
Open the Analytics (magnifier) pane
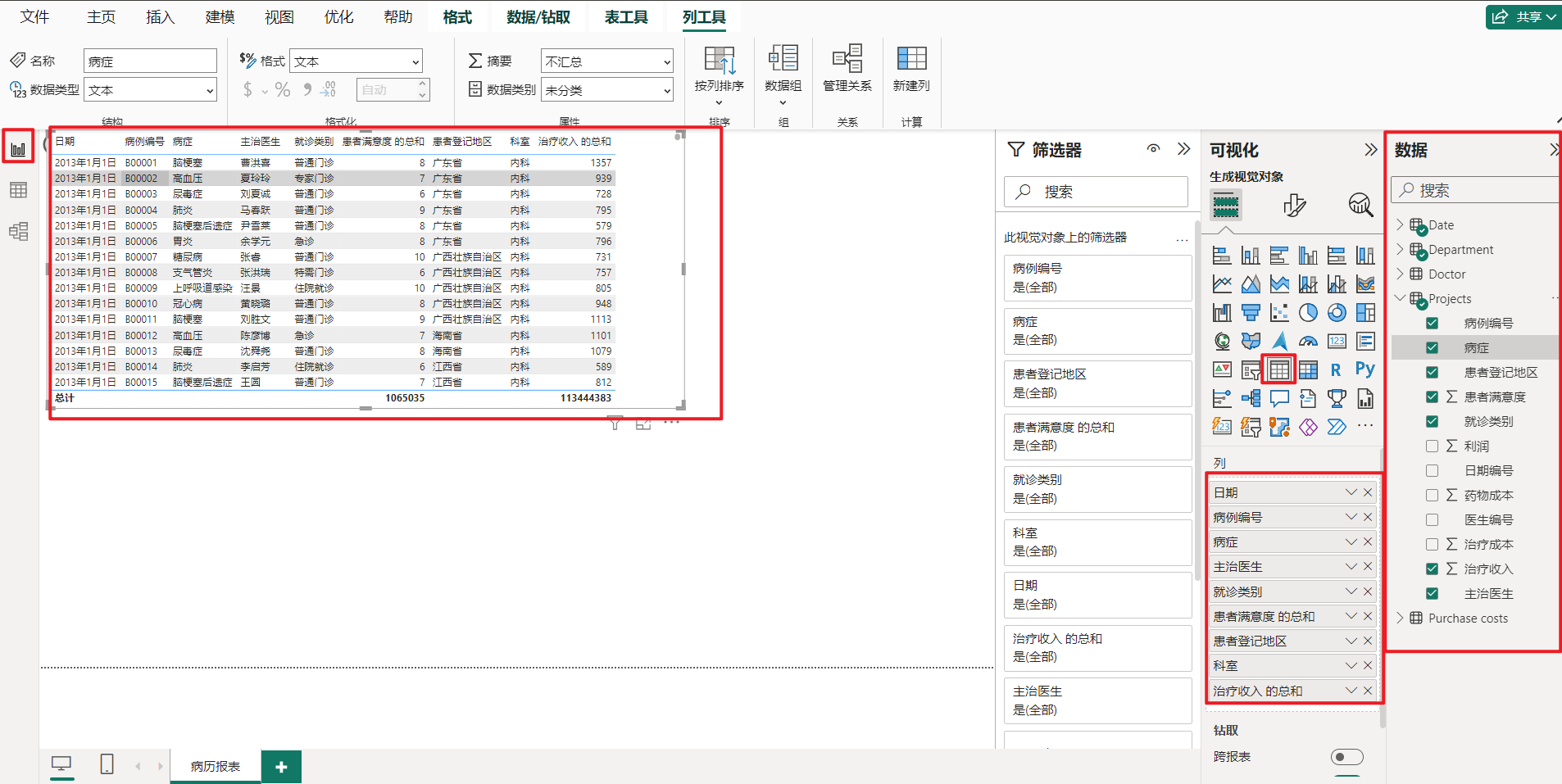pos(1361,205)
